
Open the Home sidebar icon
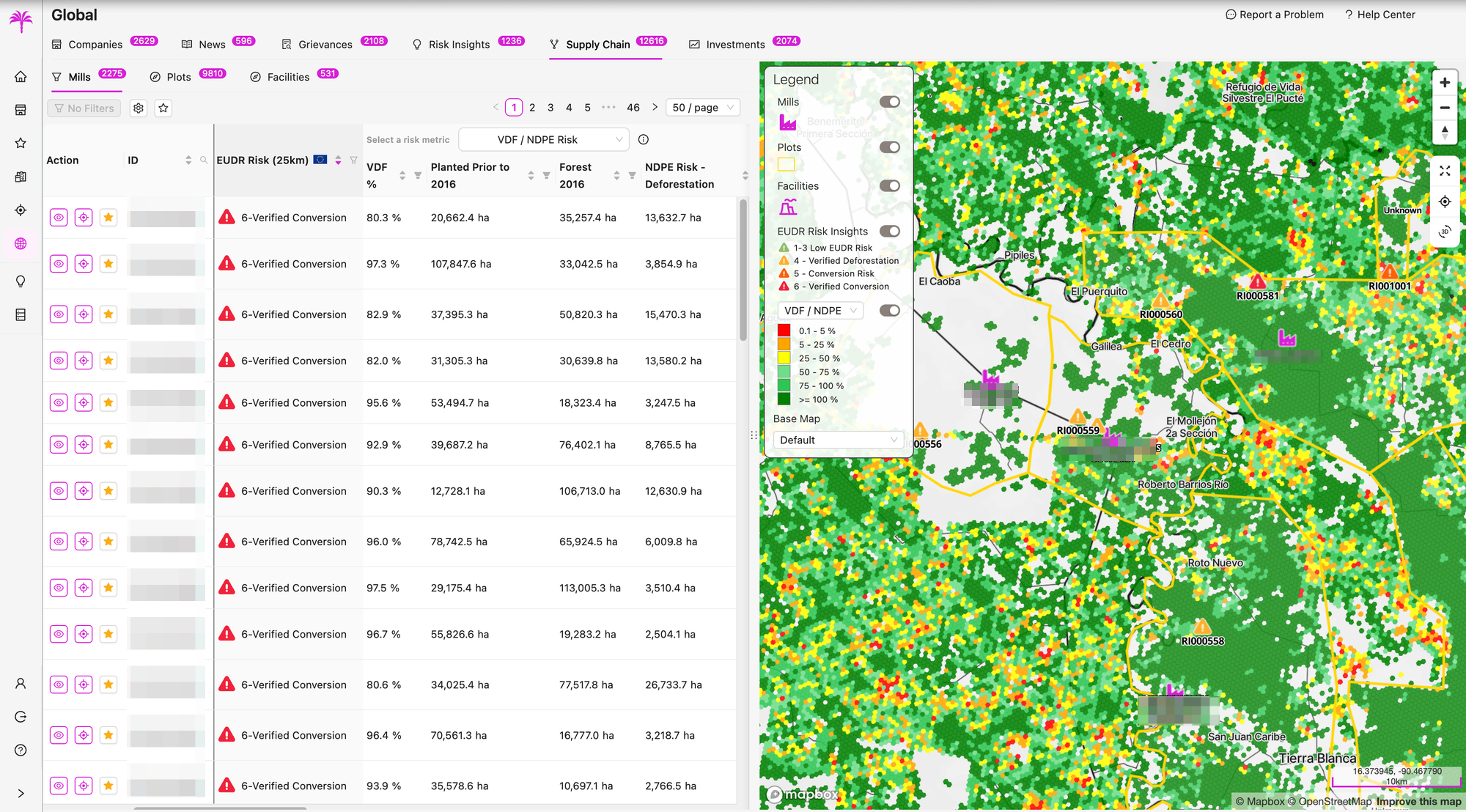[21, 76]
